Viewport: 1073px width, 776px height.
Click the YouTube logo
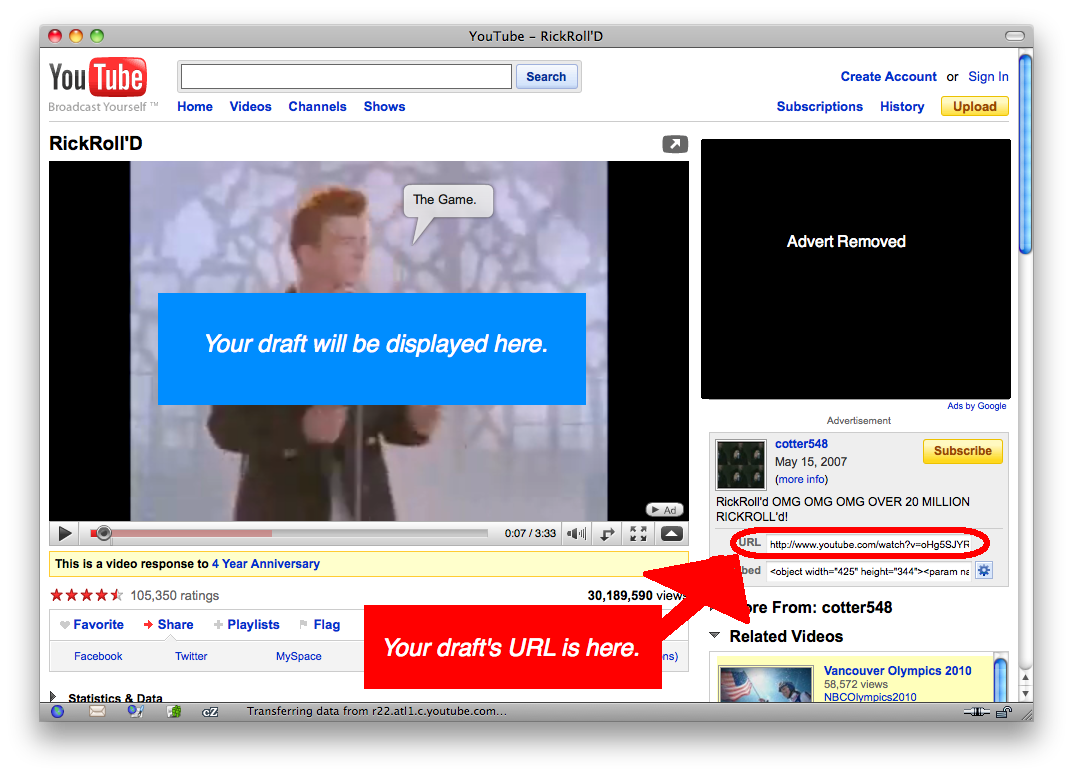point(97,77)
